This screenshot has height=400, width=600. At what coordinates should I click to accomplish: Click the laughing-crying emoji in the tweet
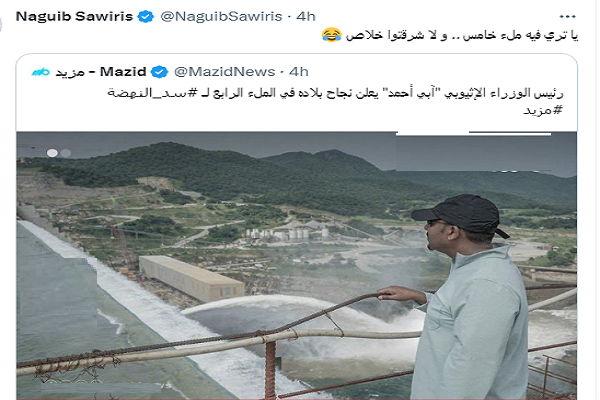(x=331, y=35)
